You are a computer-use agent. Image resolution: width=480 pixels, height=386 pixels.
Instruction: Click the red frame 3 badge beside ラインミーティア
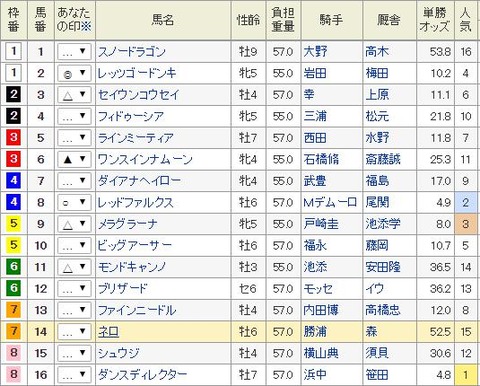(13, 137)
